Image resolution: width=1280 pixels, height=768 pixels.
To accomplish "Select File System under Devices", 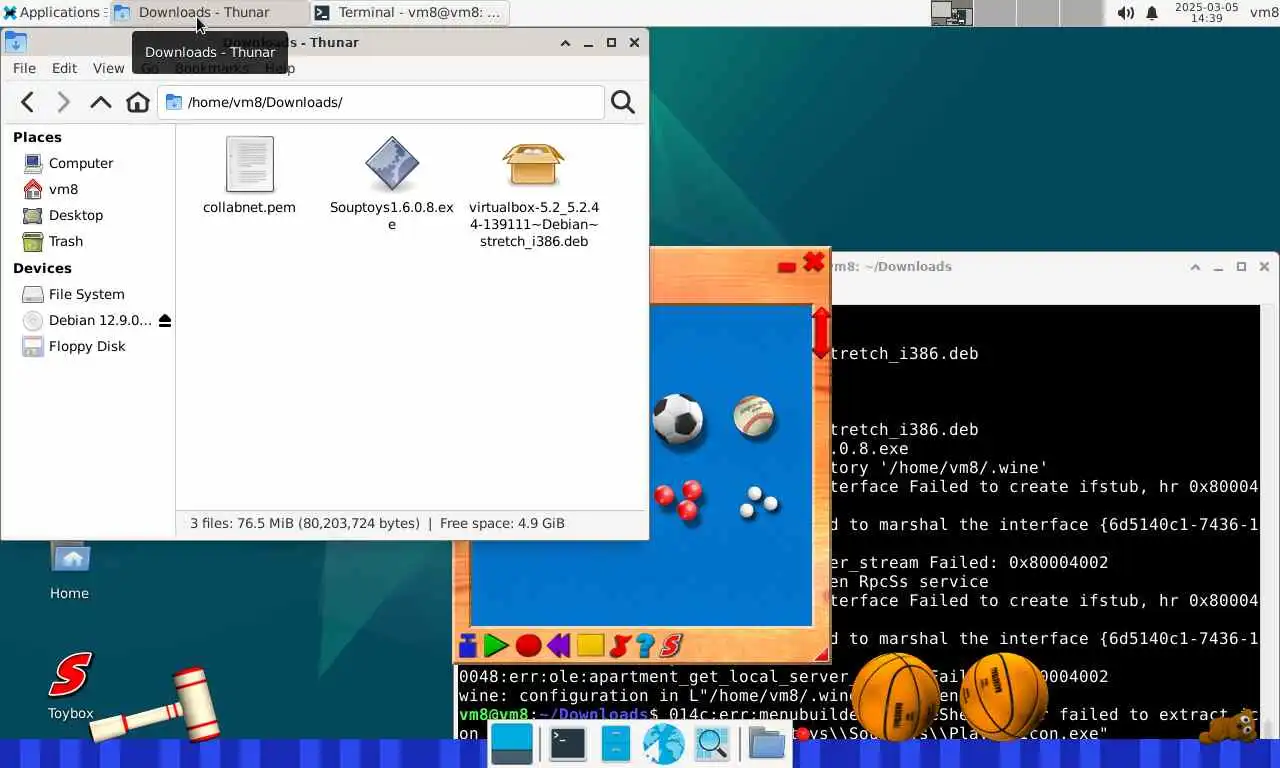I will pyautogui.click(x=88, y=294).
